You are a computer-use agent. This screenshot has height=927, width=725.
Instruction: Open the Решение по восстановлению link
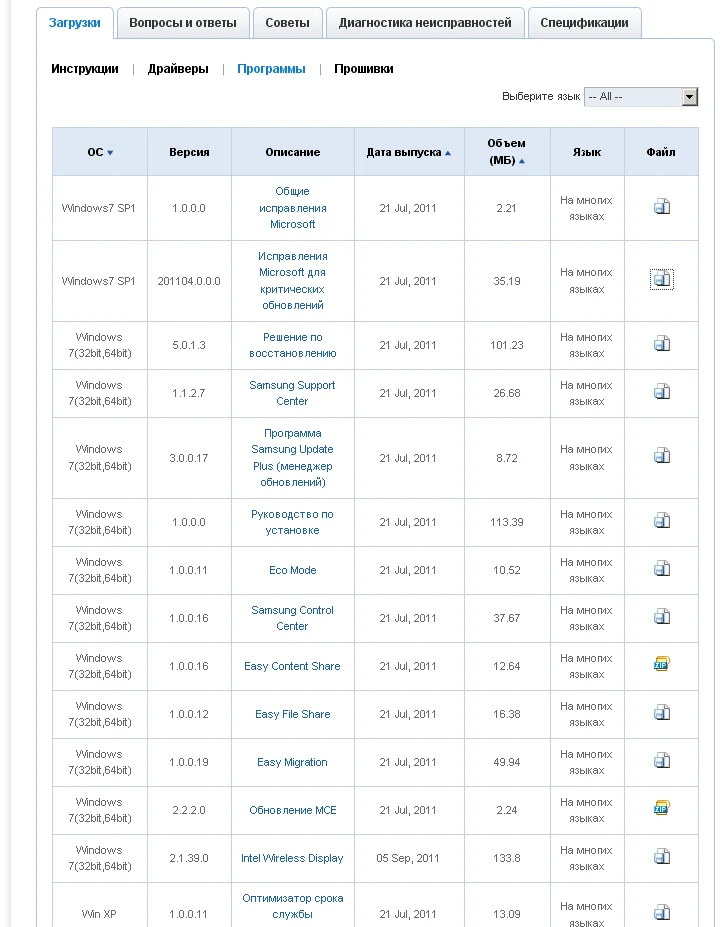coord(293,345)
